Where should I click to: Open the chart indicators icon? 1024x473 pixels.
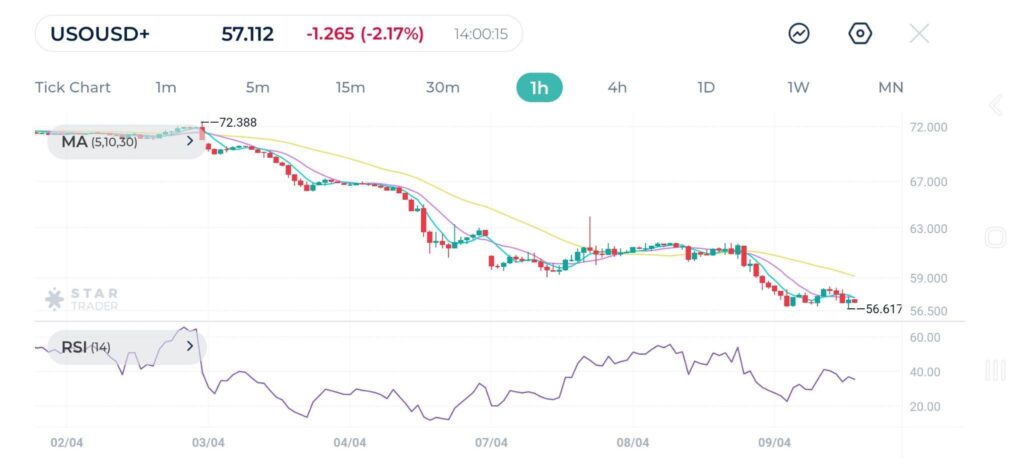[x=799, y=34]
